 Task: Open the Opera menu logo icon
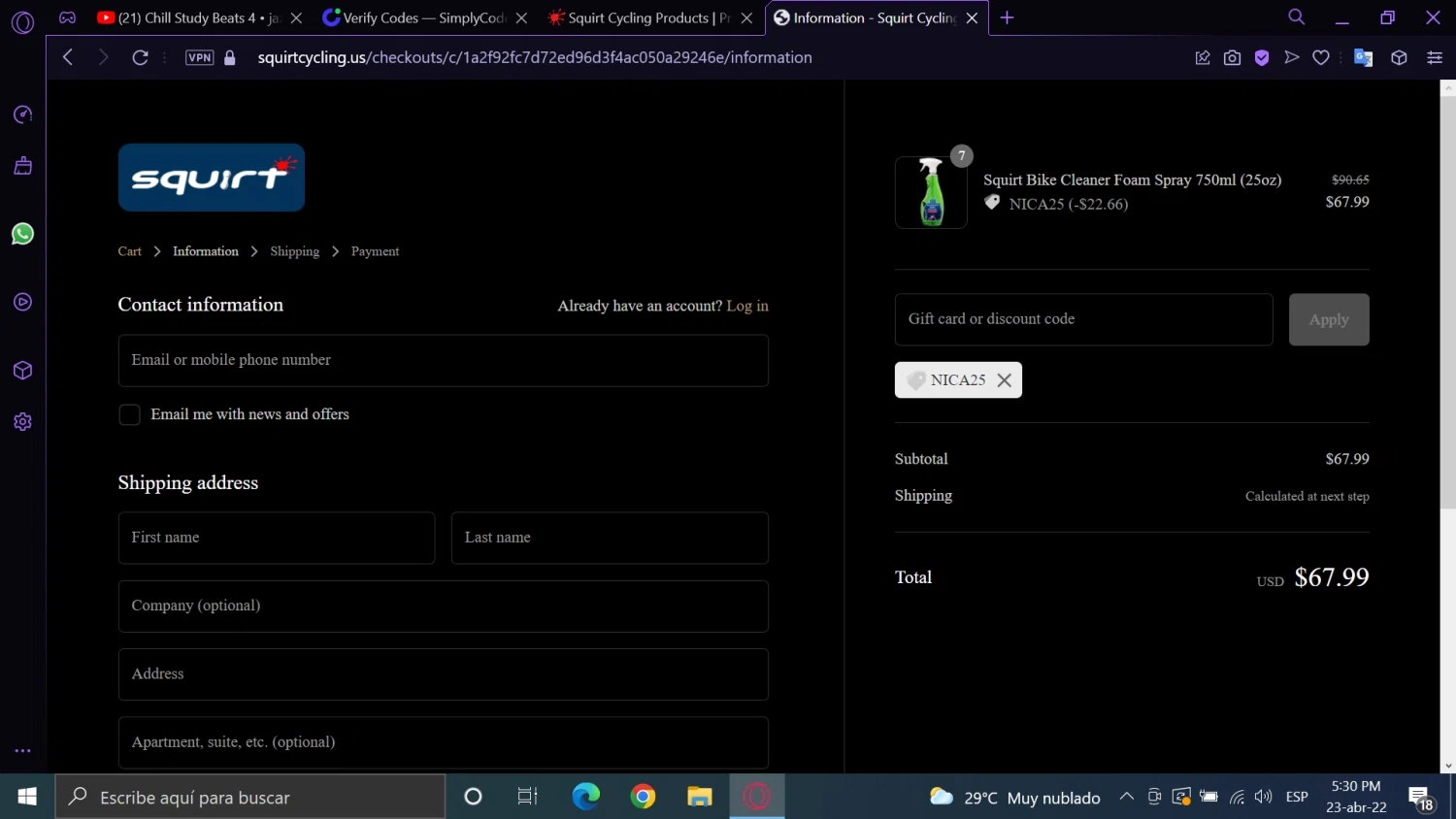(x=22, y=21)
